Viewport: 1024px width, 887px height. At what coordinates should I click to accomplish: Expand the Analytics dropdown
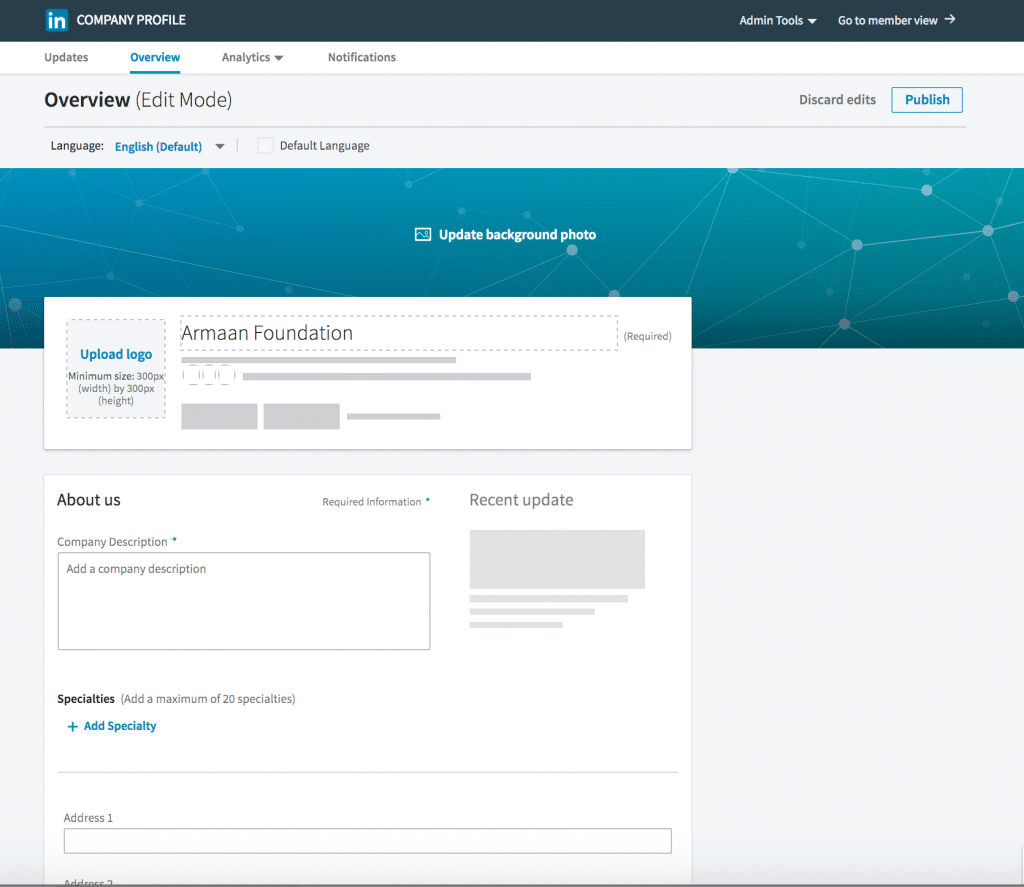(x=252, y=57)
